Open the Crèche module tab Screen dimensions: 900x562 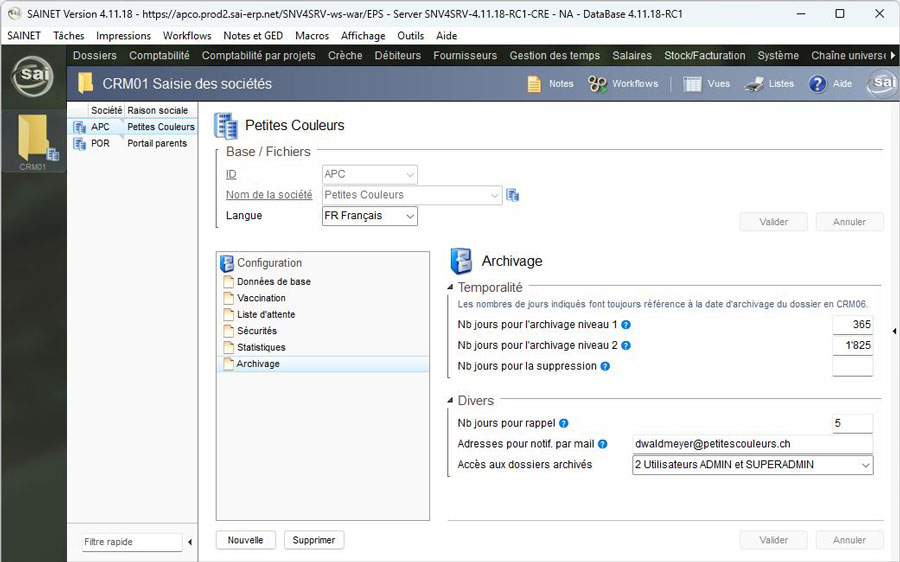[x=345, y=56]
